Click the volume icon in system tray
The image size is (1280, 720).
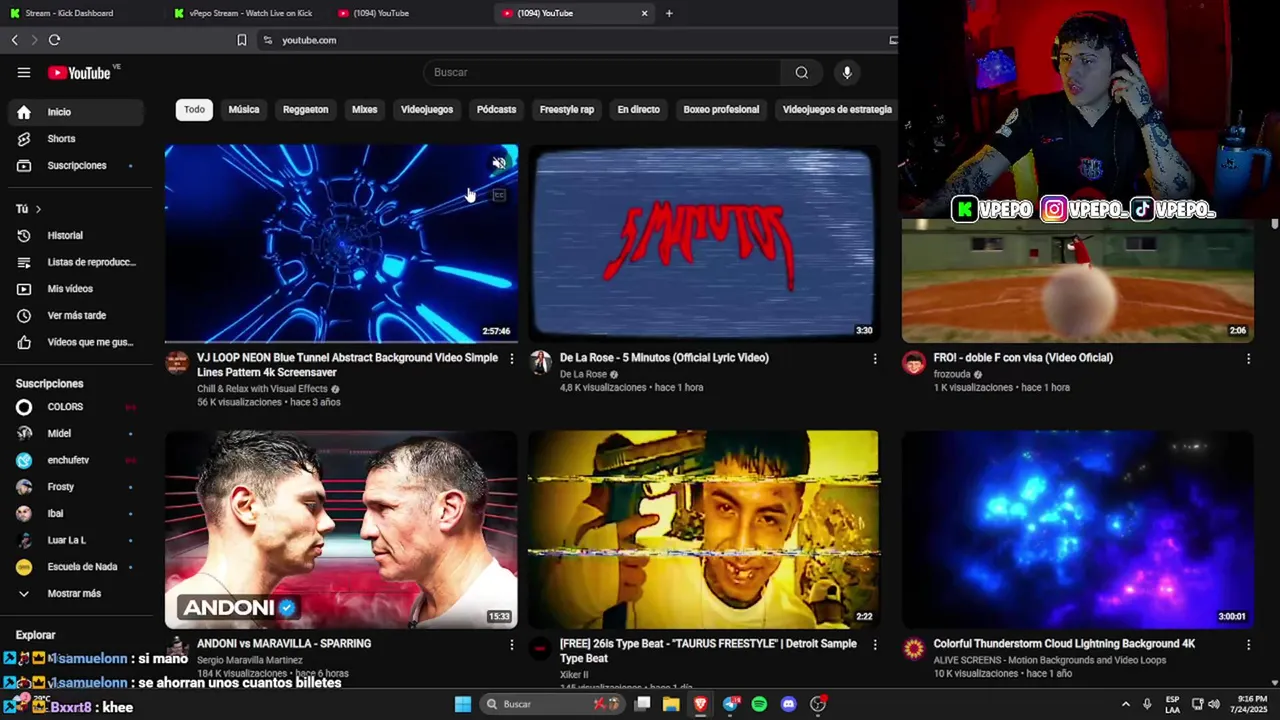1215,704
